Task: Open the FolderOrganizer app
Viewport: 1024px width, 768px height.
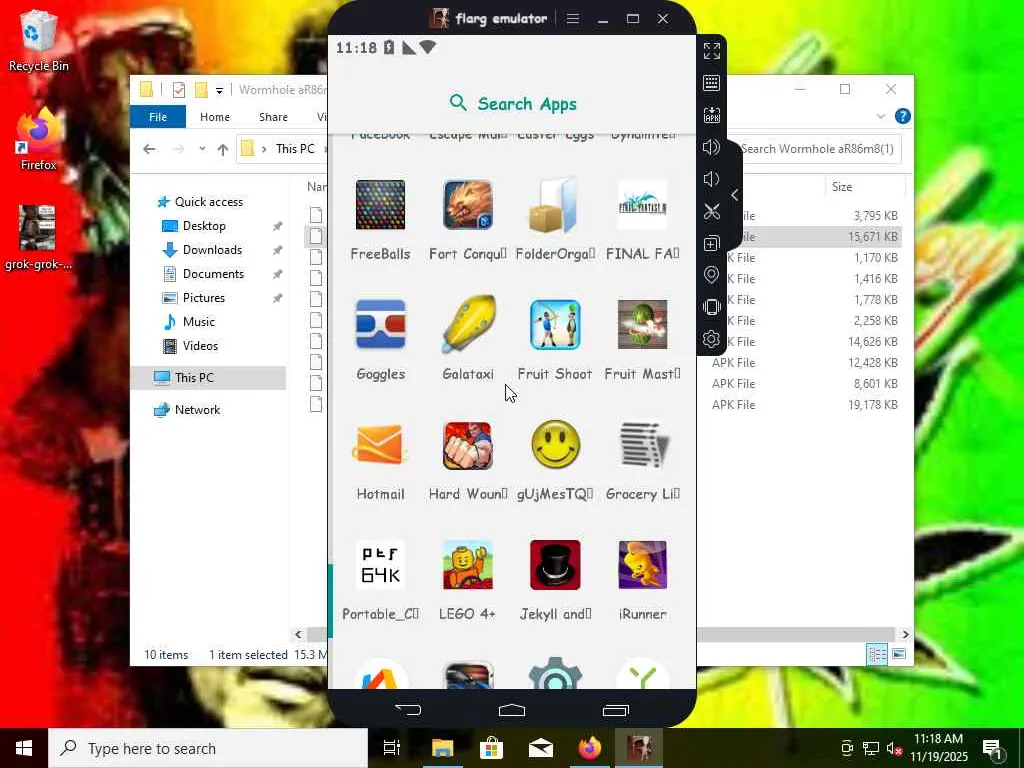Action: [554, 205]
